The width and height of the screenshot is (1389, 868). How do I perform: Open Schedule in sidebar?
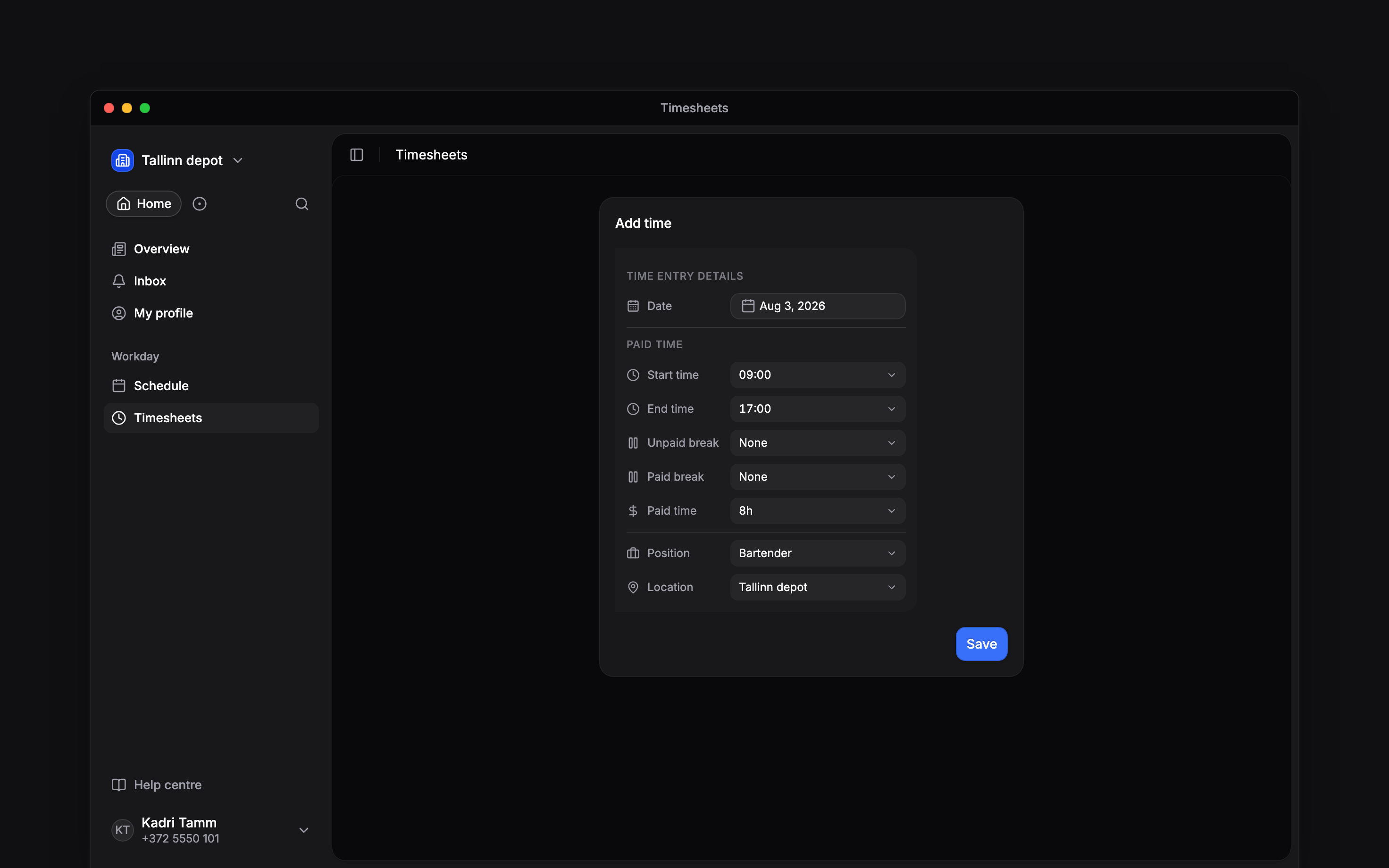210,386
